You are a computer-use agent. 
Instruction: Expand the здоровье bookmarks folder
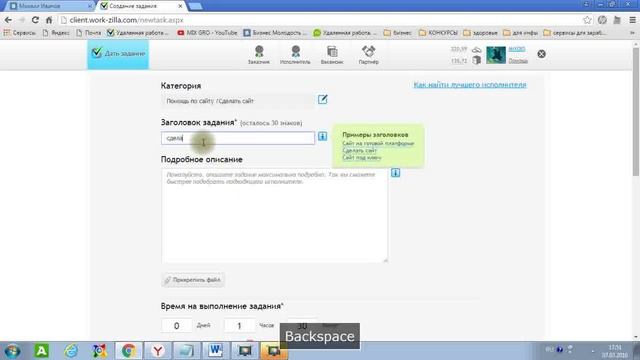click(480, 33)
